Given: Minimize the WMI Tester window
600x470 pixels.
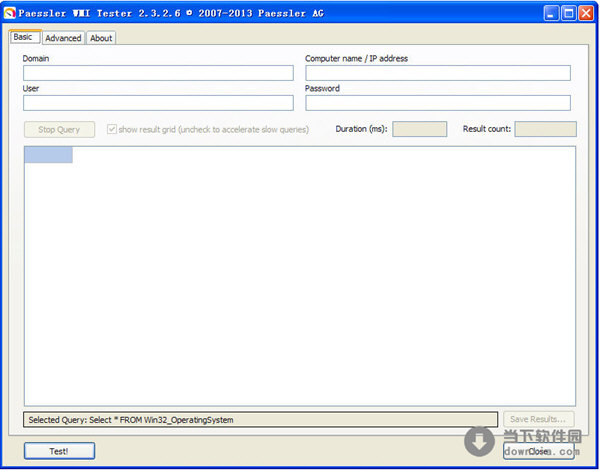Looking at the screenshot, I should (x=551, y=13).
